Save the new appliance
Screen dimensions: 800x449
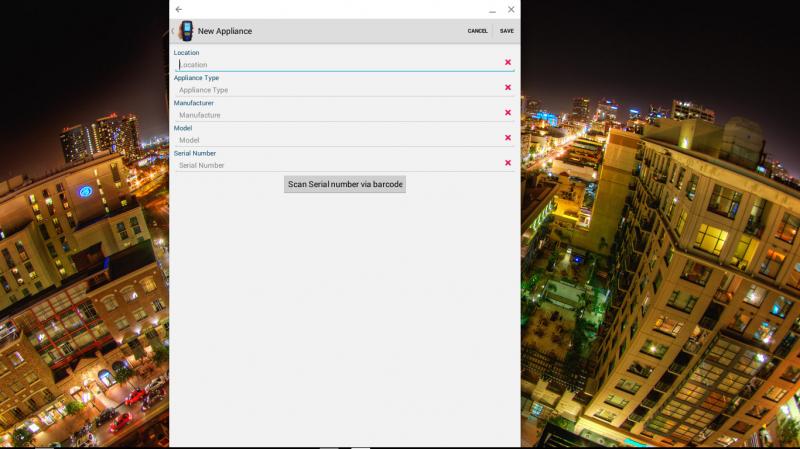coord(507,31)
